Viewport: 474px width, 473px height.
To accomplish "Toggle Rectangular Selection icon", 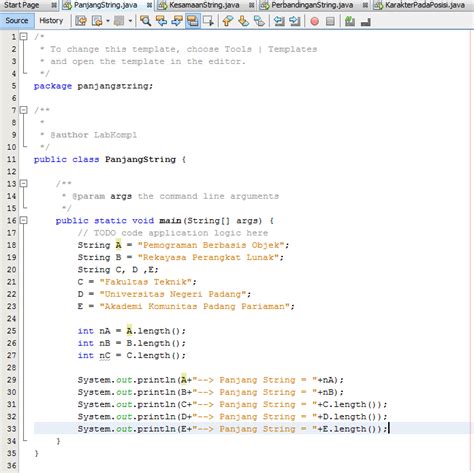I will pos(208,21).
